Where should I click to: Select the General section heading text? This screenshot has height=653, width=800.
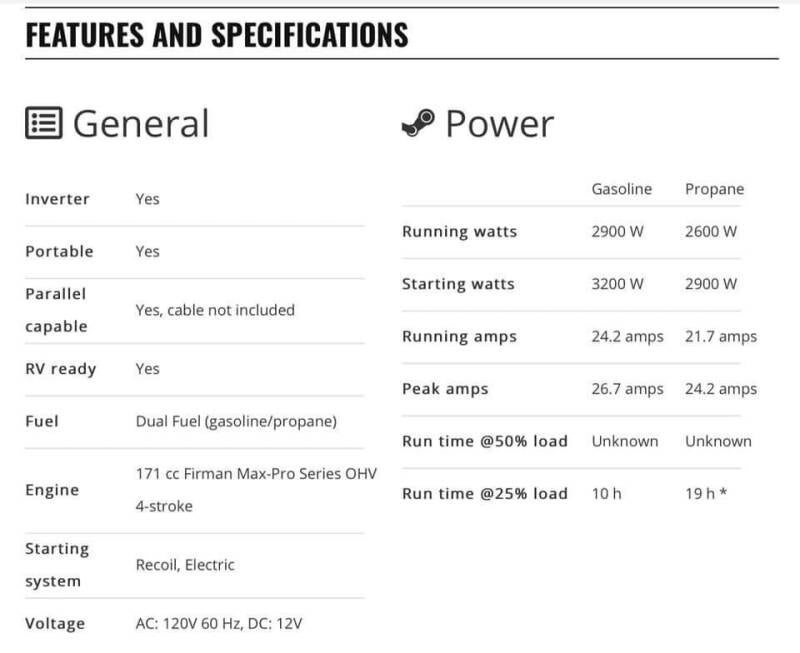(x=141, y=123)
